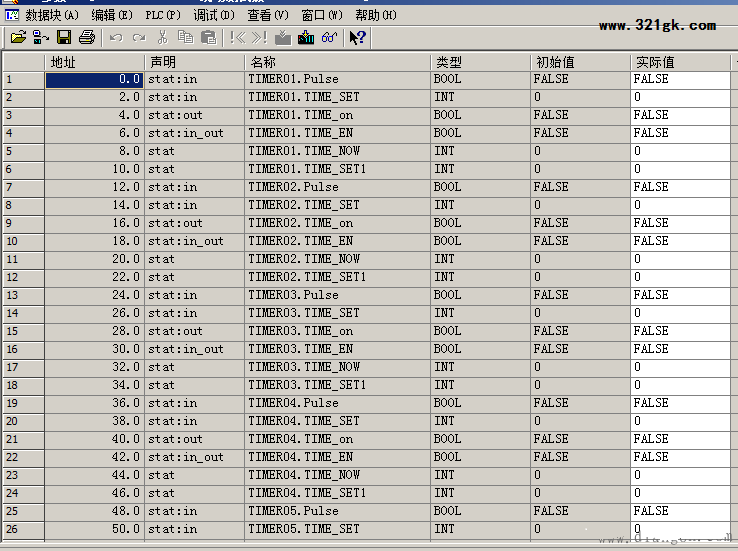738x551 pixels.
Task: Toggle the Monitor glasses icon
Action: (328, 37)
